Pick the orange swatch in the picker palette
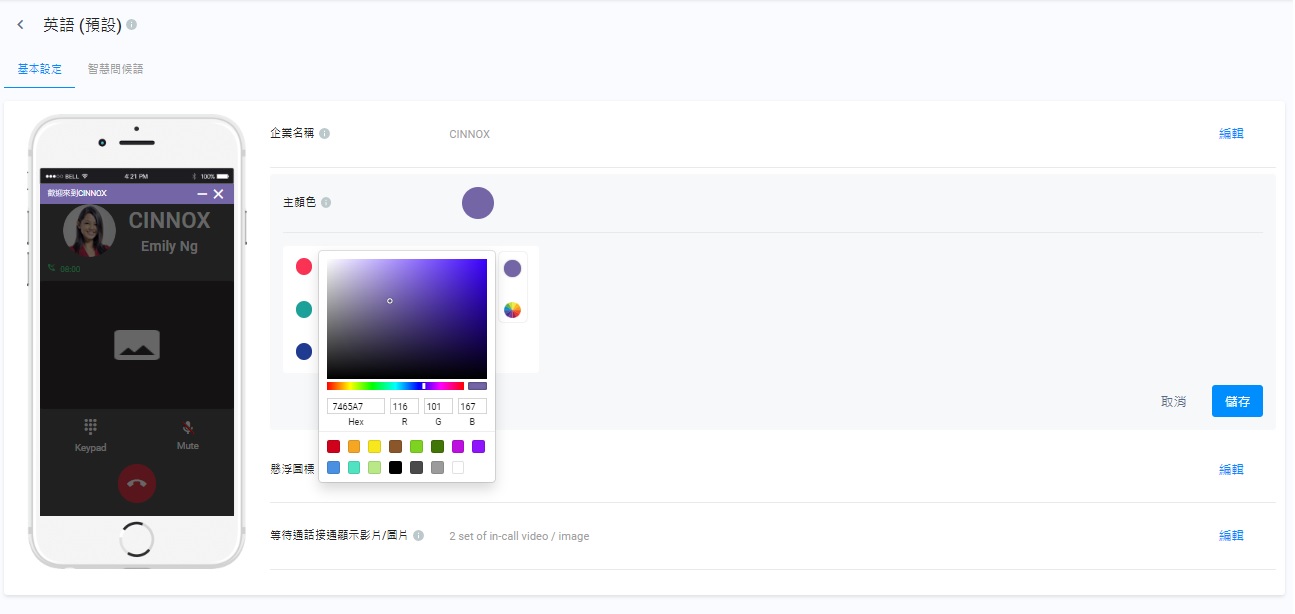The height and width of the screenshot is (614, 1295). tap(354, 447)
